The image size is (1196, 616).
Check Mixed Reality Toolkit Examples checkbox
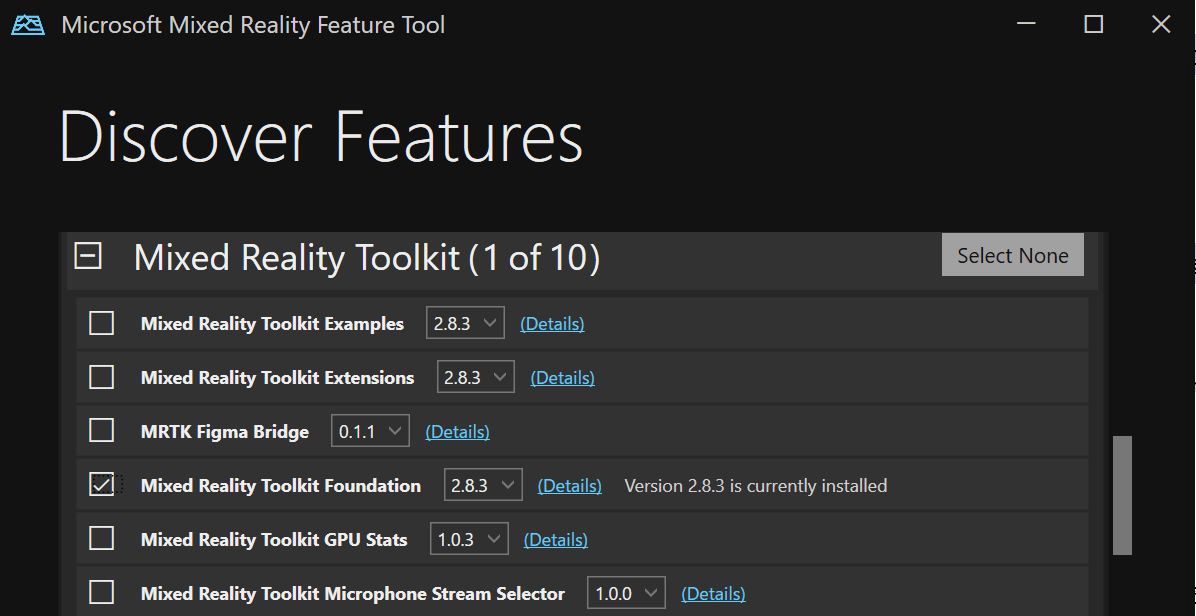[x=101, y=323]
